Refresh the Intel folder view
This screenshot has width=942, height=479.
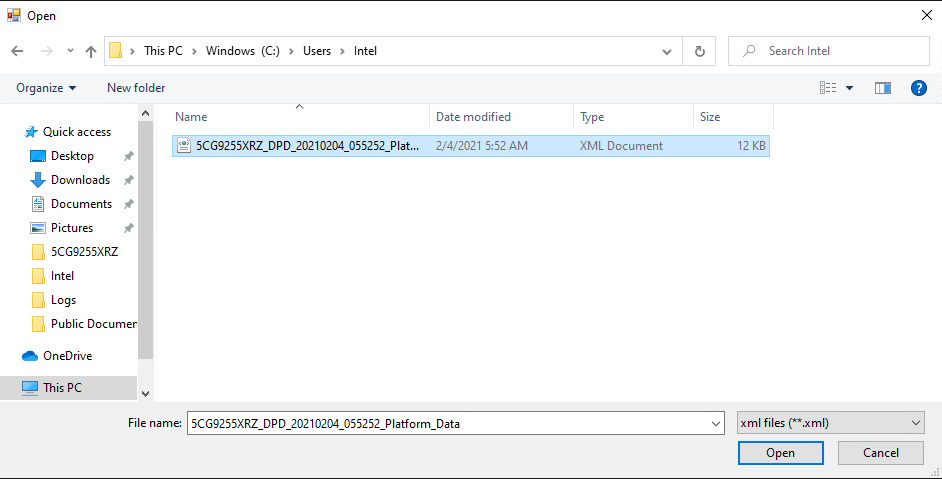[699, 51]
